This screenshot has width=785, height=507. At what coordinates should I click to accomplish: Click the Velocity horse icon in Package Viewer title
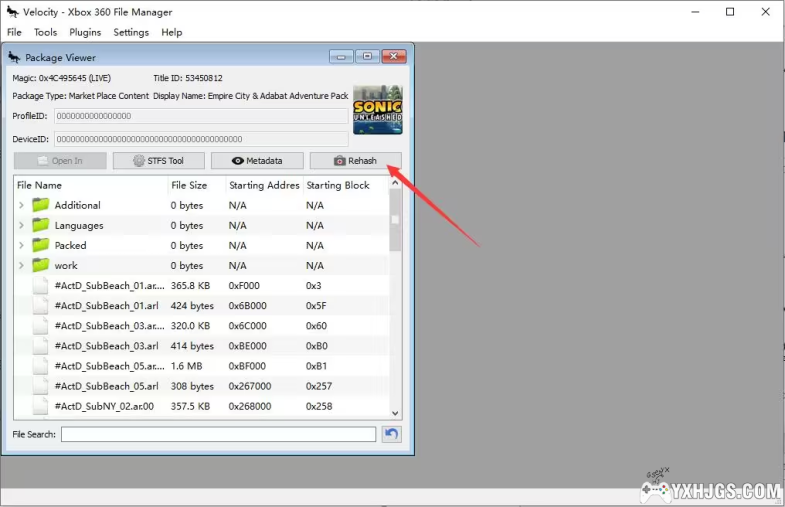click(14, 57)
